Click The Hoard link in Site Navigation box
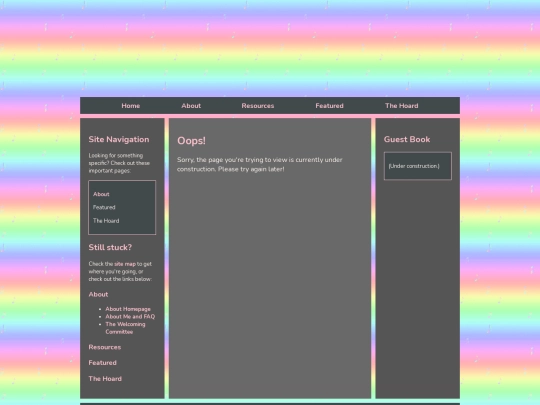 106,221
